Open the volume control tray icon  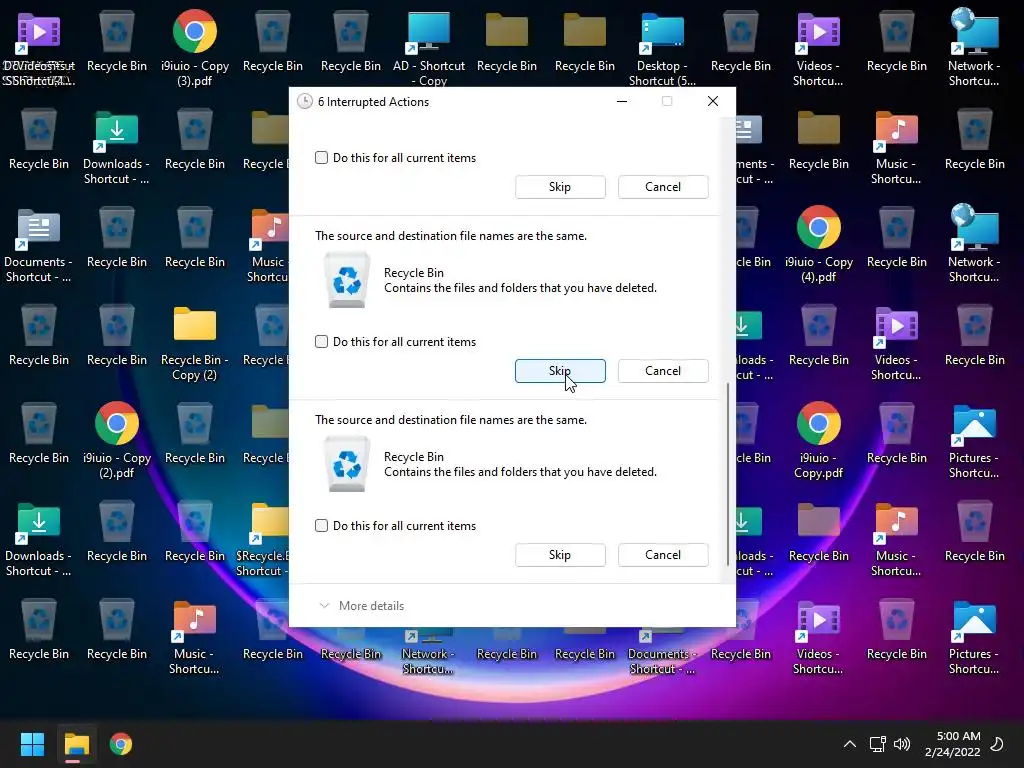tap(902, 744)
